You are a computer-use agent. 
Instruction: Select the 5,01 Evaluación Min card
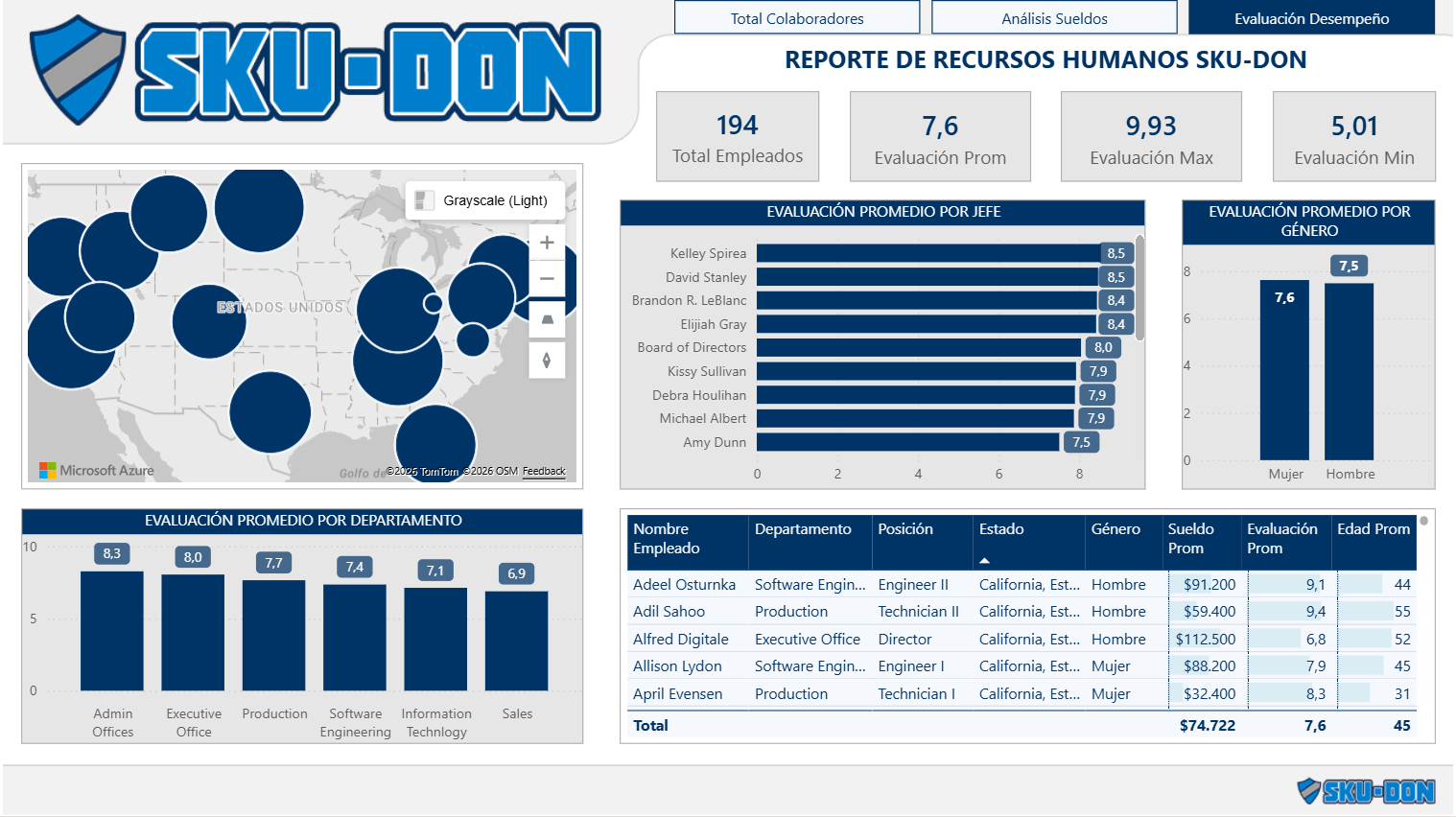click(1354, 136)
